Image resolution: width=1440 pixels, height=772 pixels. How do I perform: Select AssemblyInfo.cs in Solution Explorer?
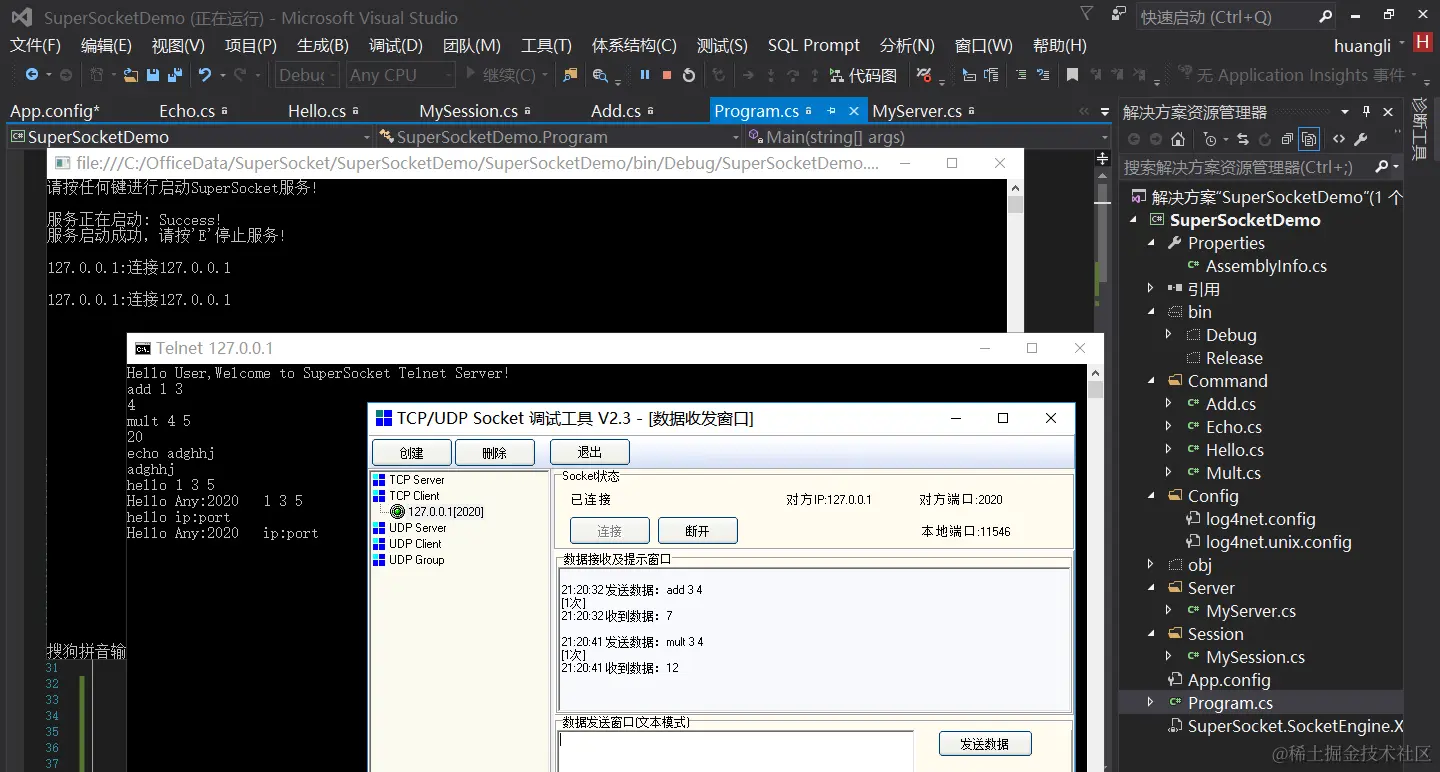pyautogui.click(x=1266, y=266)
